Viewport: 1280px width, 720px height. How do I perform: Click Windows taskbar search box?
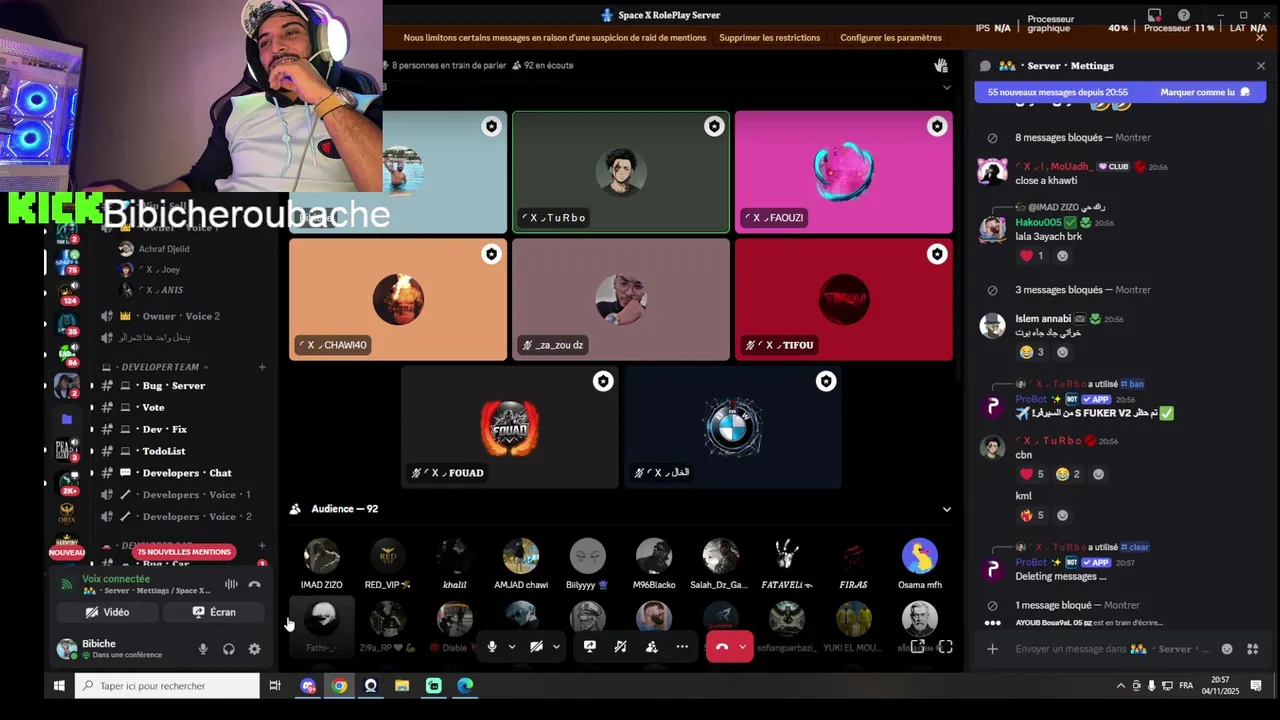point(167,686)
